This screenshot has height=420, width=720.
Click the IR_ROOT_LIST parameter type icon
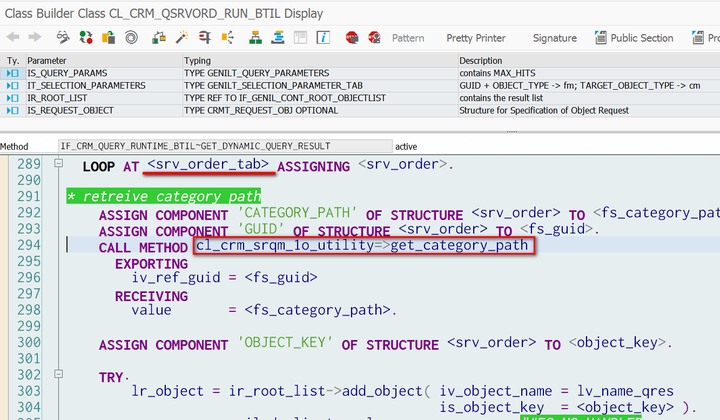[x=12, y=98]
